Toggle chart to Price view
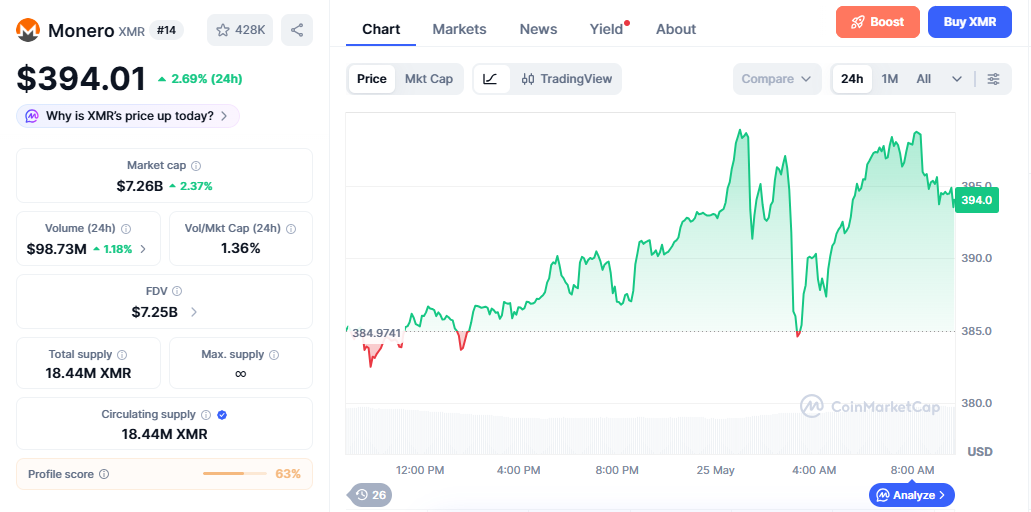The image size is (1031, 512). tap(372, 79)
